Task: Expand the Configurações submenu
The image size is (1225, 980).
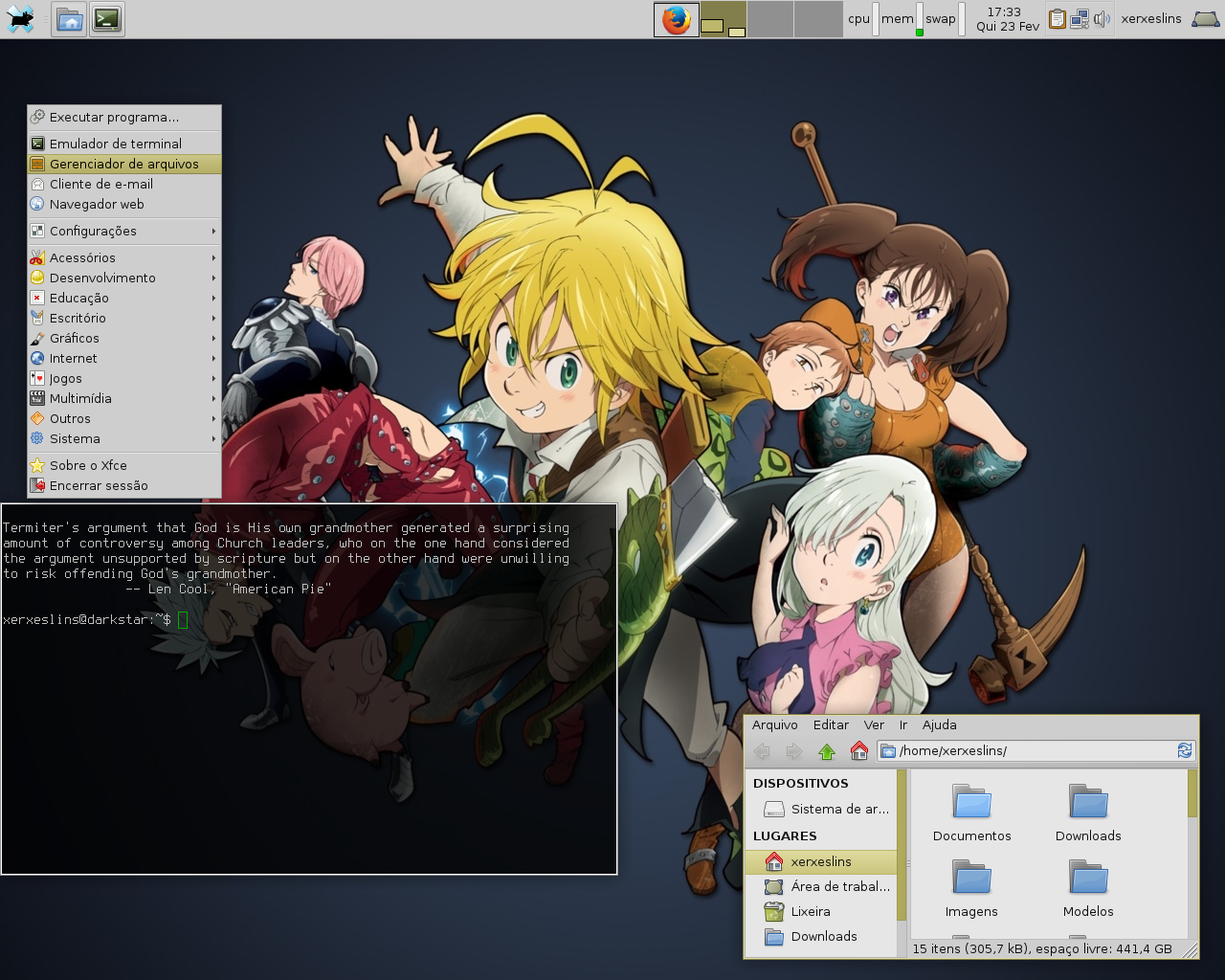Action: tap(124, 231)
